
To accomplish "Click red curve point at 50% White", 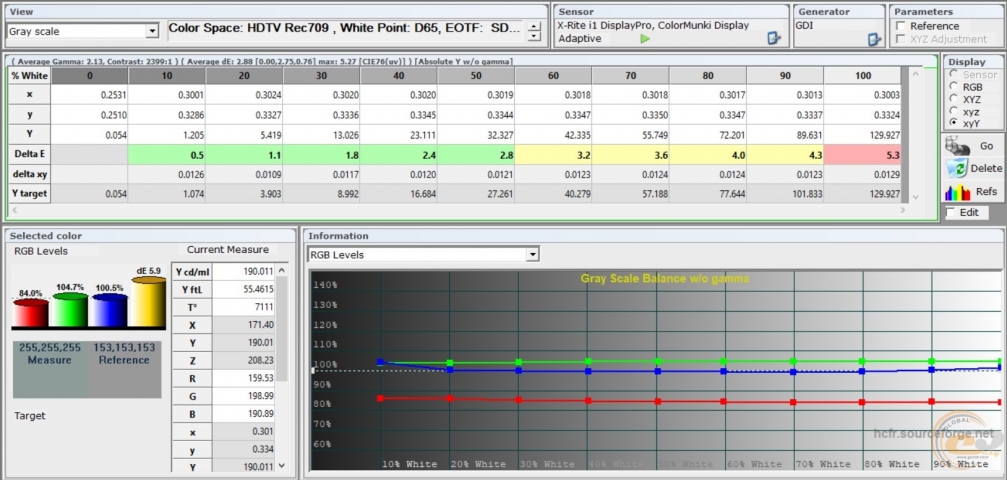I will pyautogui.click(x=658, y=401).
